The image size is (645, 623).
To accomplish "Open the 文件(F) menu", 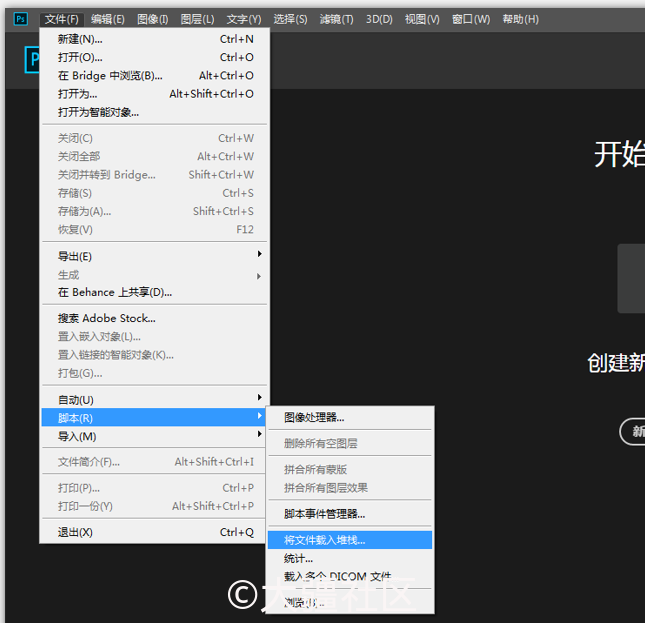I will [x=62, y=19].
